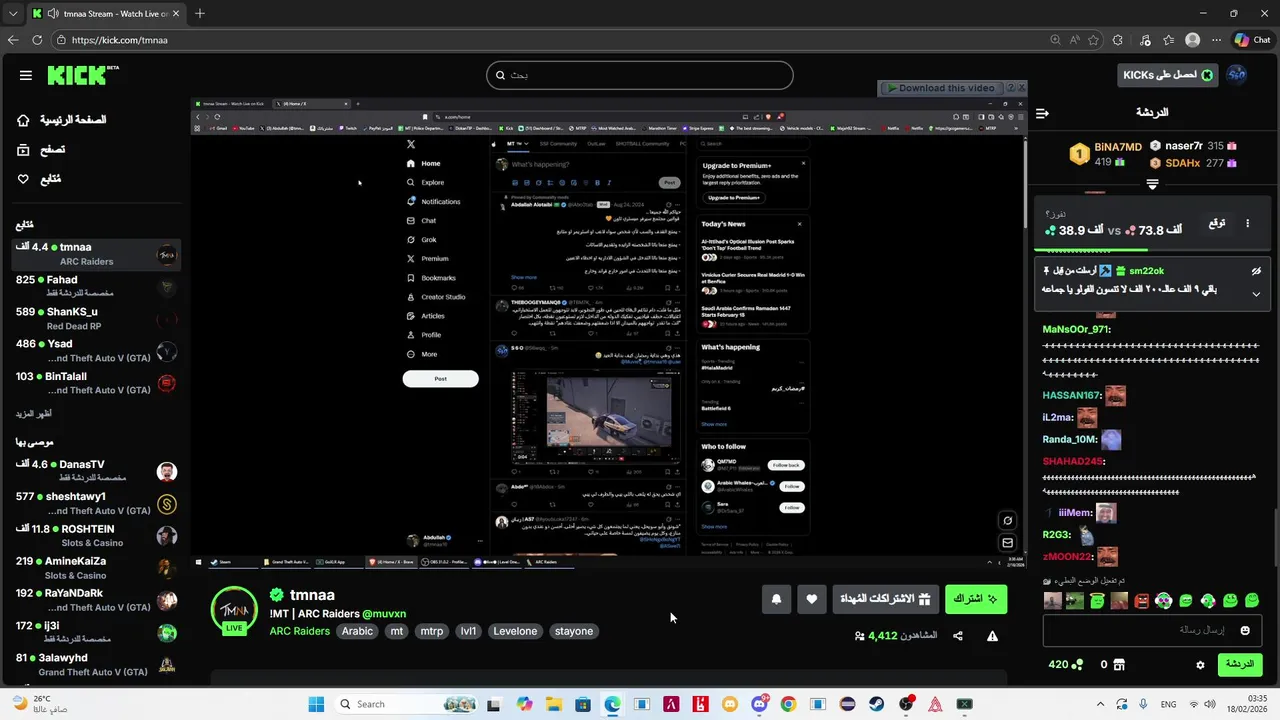The height and width of the screenshot is (720, 1280).
Task: Click the notification bell under the stream
Action: pos(776,599)
